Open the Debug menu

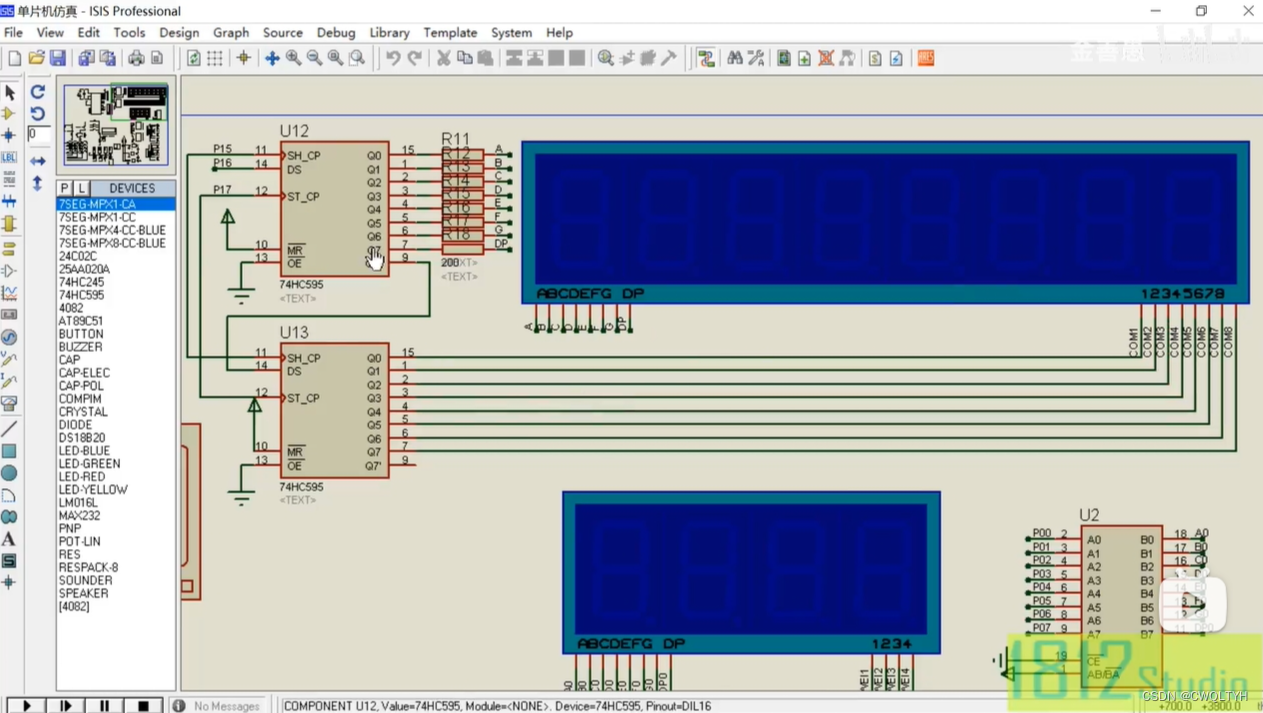[336, 33]
